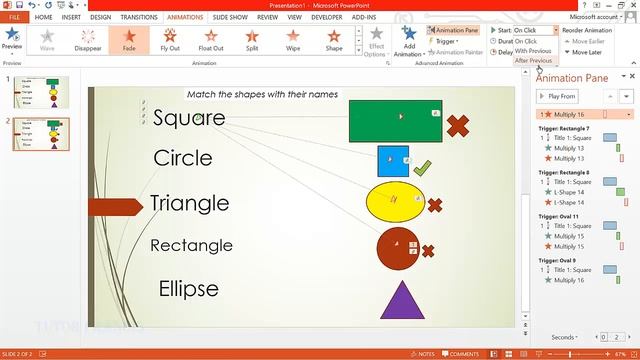
Task: Open Animation group dialog launcher
Action: coord(388,63)
